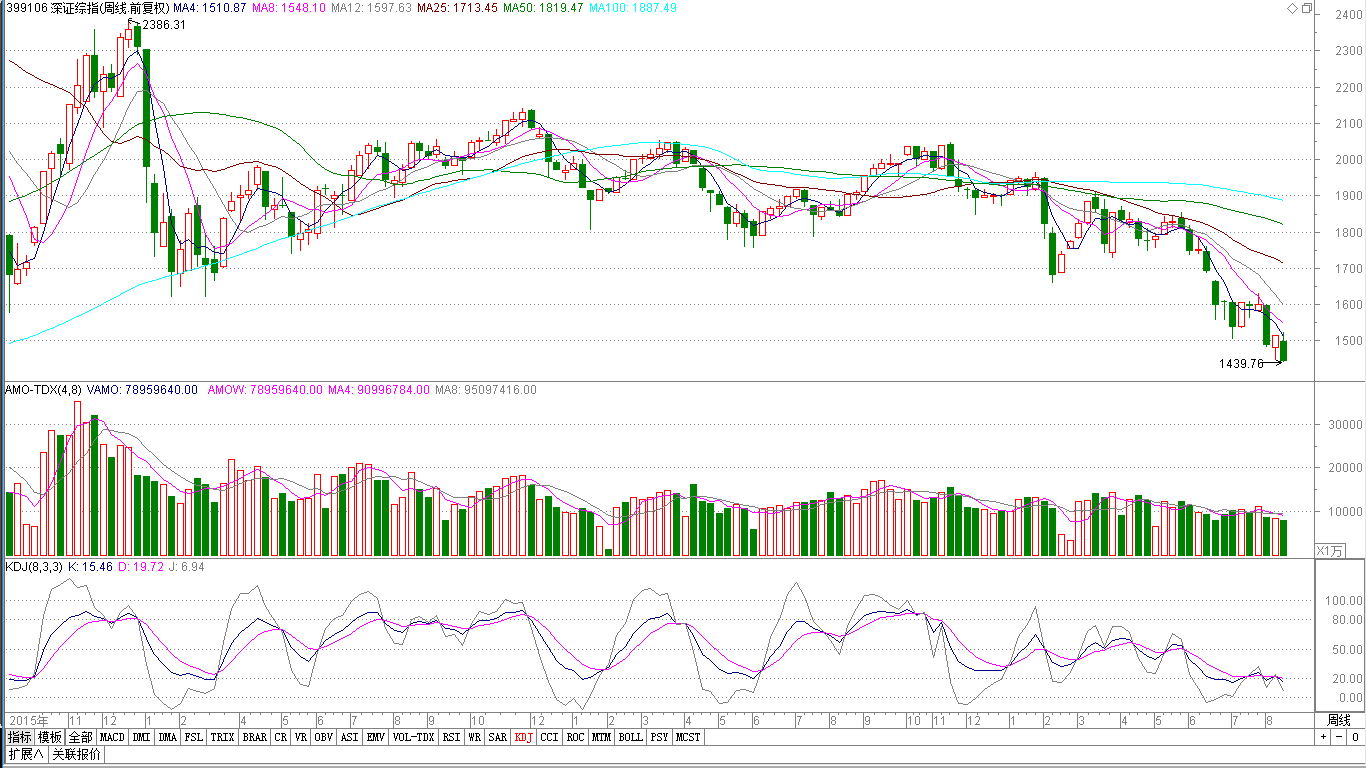Select the RSI indicator tab
Image resolution: width=1366 pixels, height=768 pixels.
pos(452,737)
